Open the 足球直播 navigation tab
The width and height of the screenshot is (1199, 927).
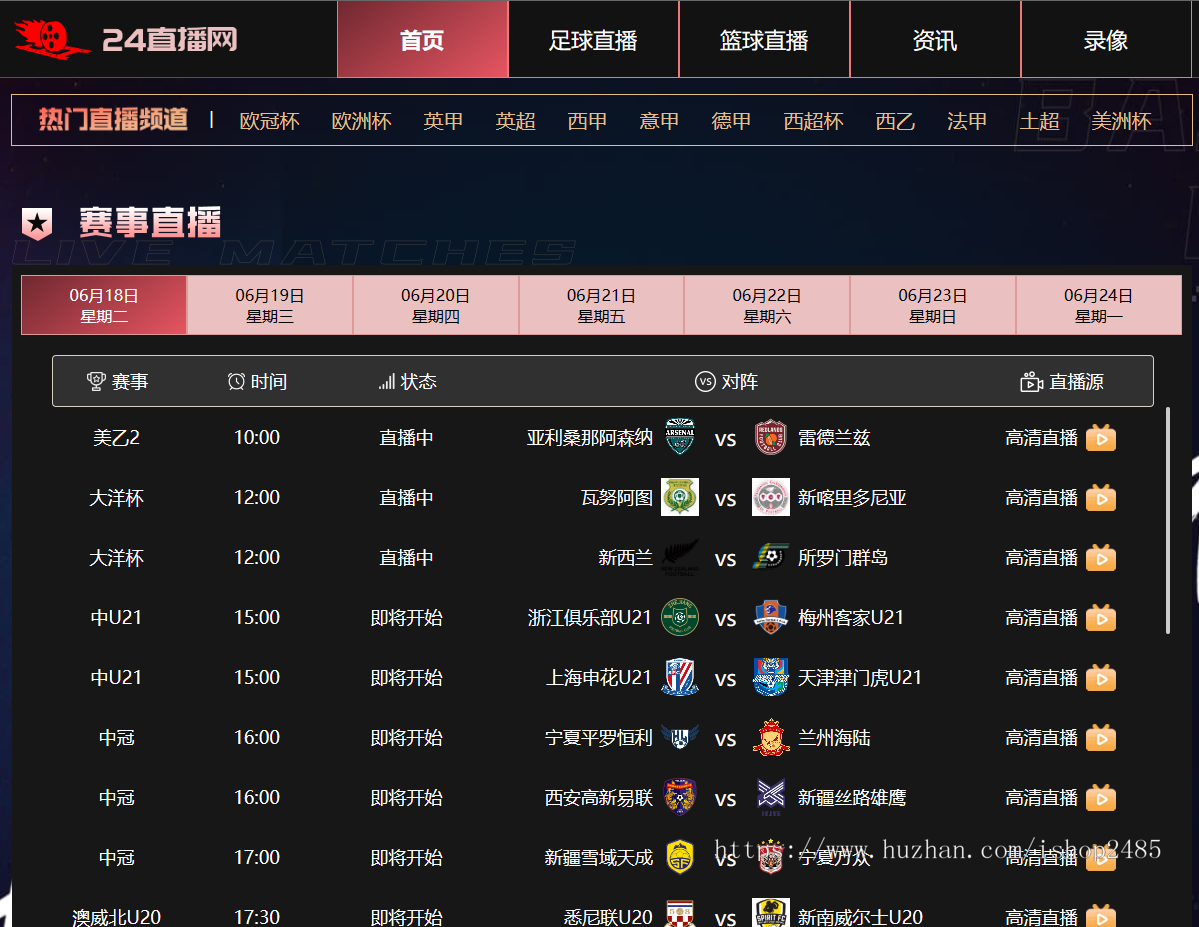click(x=593, y=39)
